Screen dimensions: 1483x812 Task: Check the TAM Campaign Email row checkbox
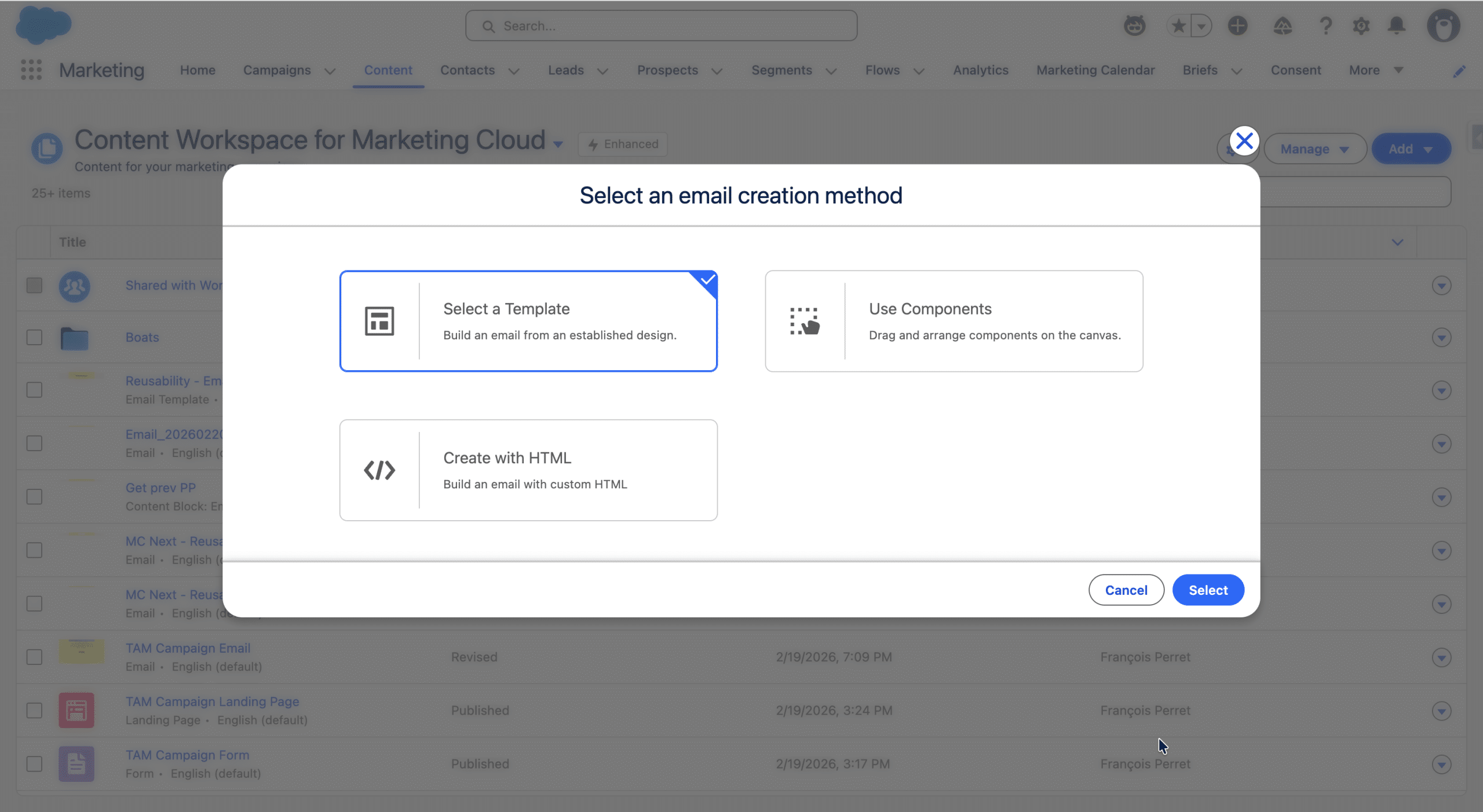[35, 657]
